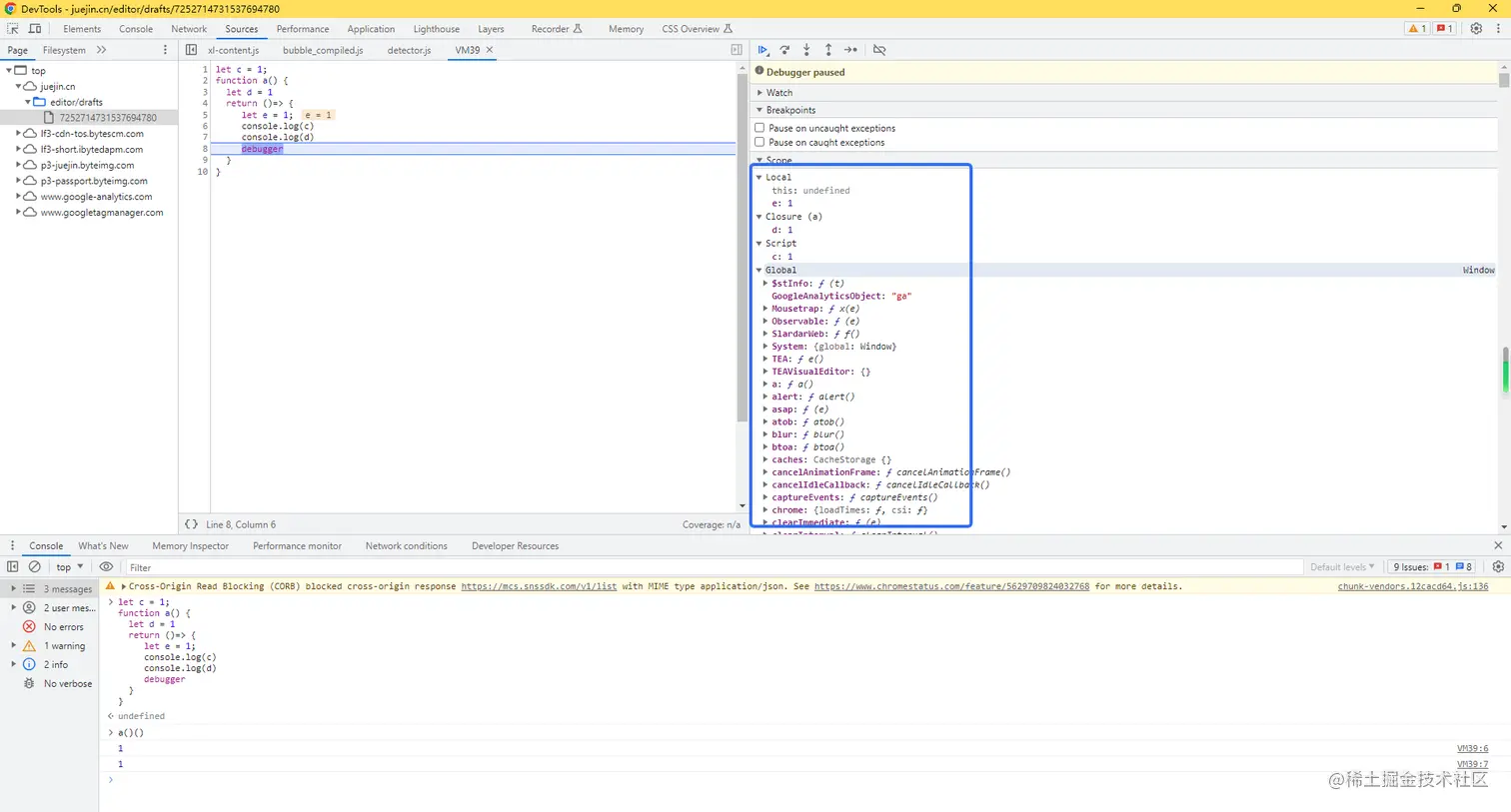1511x812 pixels.
Task: Open the top context dropdown
Action: coord(70,567)
